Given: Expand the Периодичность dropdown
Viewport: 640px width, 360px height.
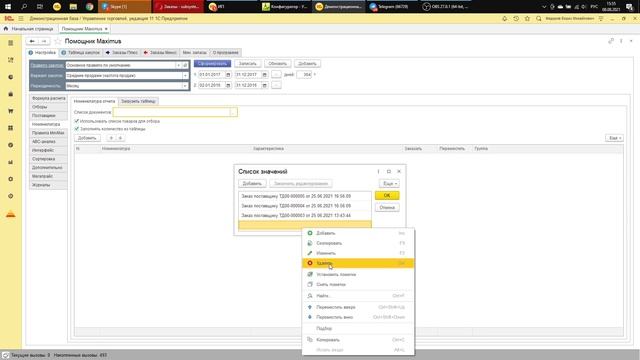Looking at the screenshot, I should [185, 86].
